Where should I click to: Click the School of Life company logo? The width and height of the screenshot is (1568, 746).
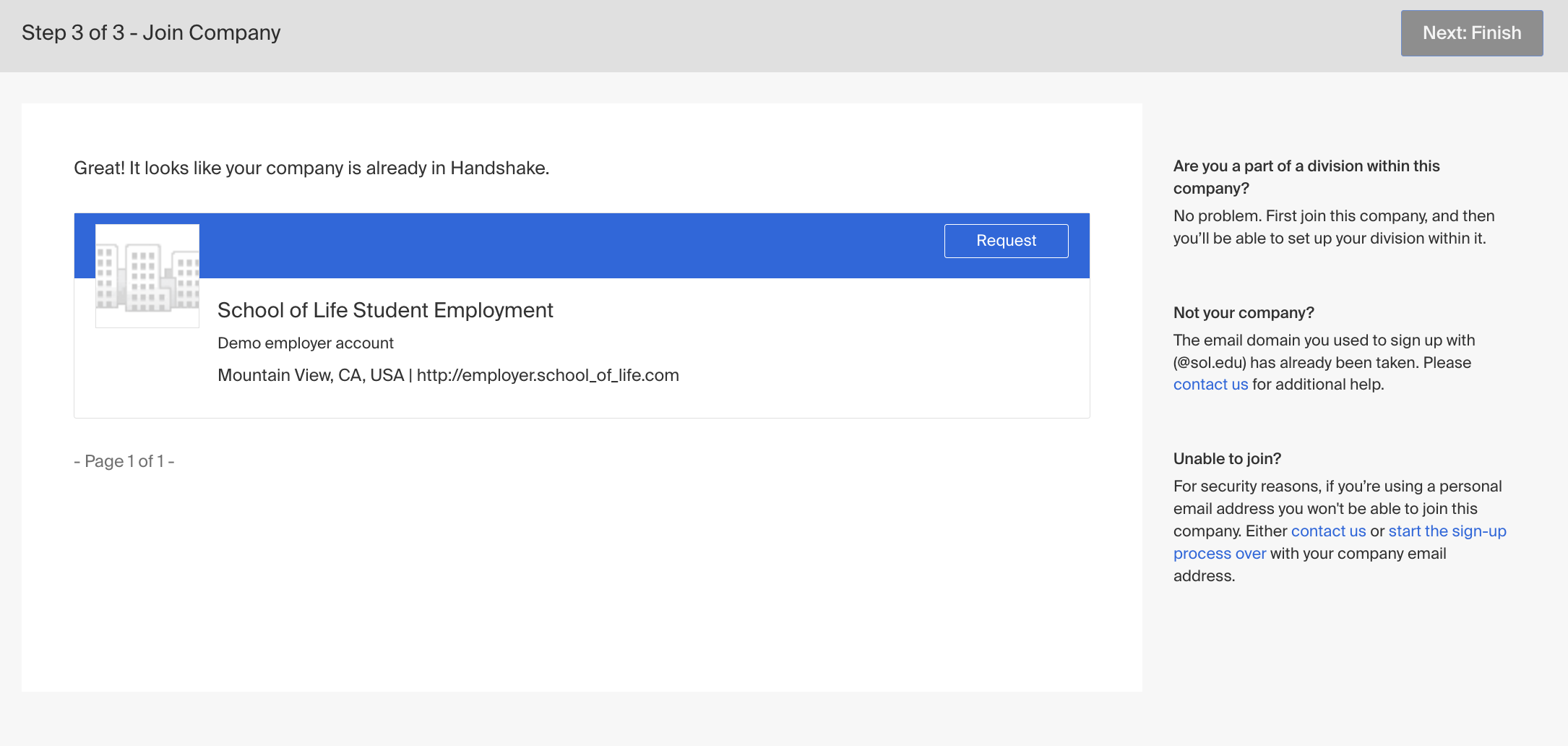(x=147, y=275)
